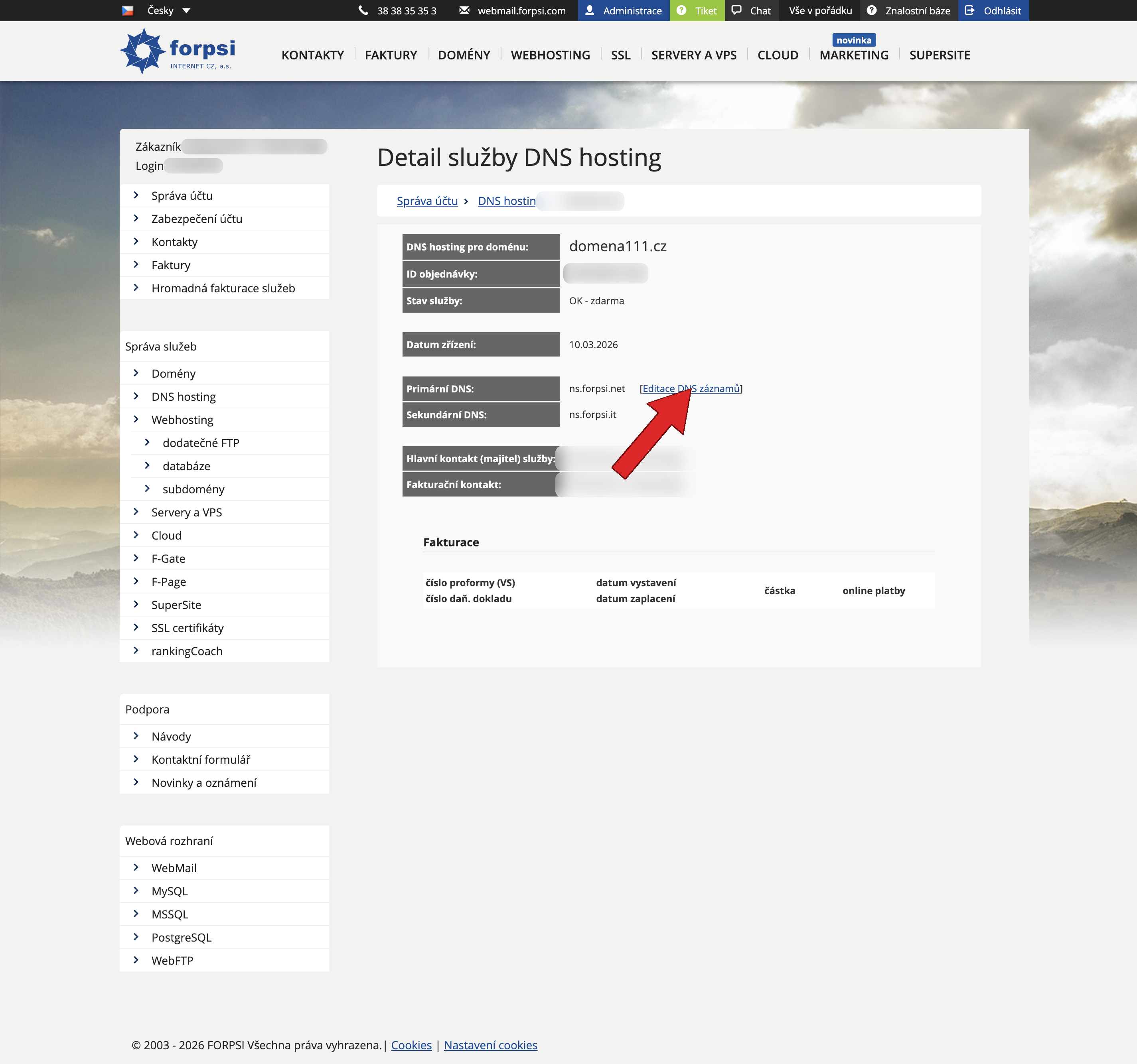This screenshot has height=1064, width=1137.
Task: Click the Czech flag icon
Action: 128,10
